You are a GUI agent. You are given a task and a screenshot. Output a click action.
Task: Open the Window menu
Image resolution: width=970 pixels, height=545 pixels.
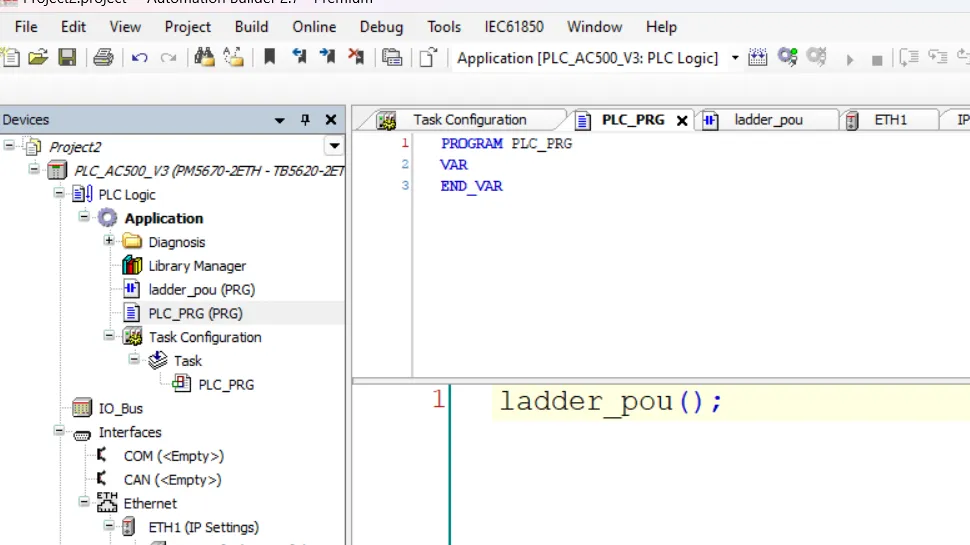[x=594, y=27]
